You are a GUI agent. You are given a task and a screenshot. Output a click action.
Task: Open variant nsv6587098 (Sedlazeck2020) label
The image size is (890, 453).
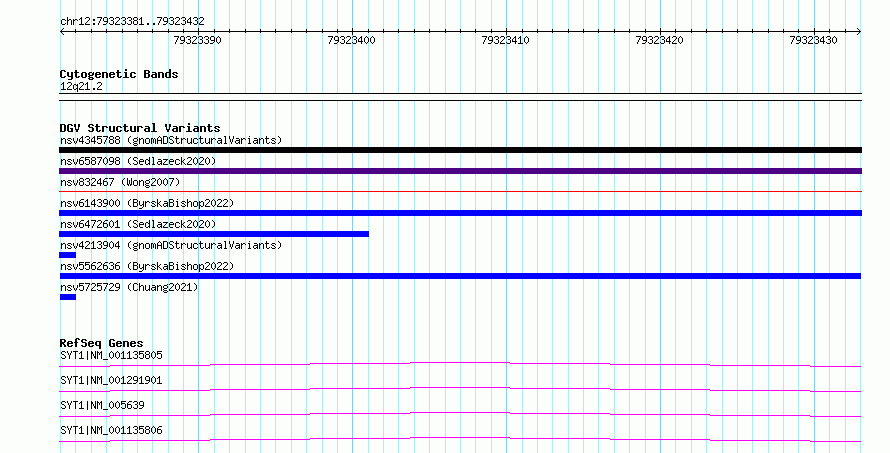tap(138, 161)
